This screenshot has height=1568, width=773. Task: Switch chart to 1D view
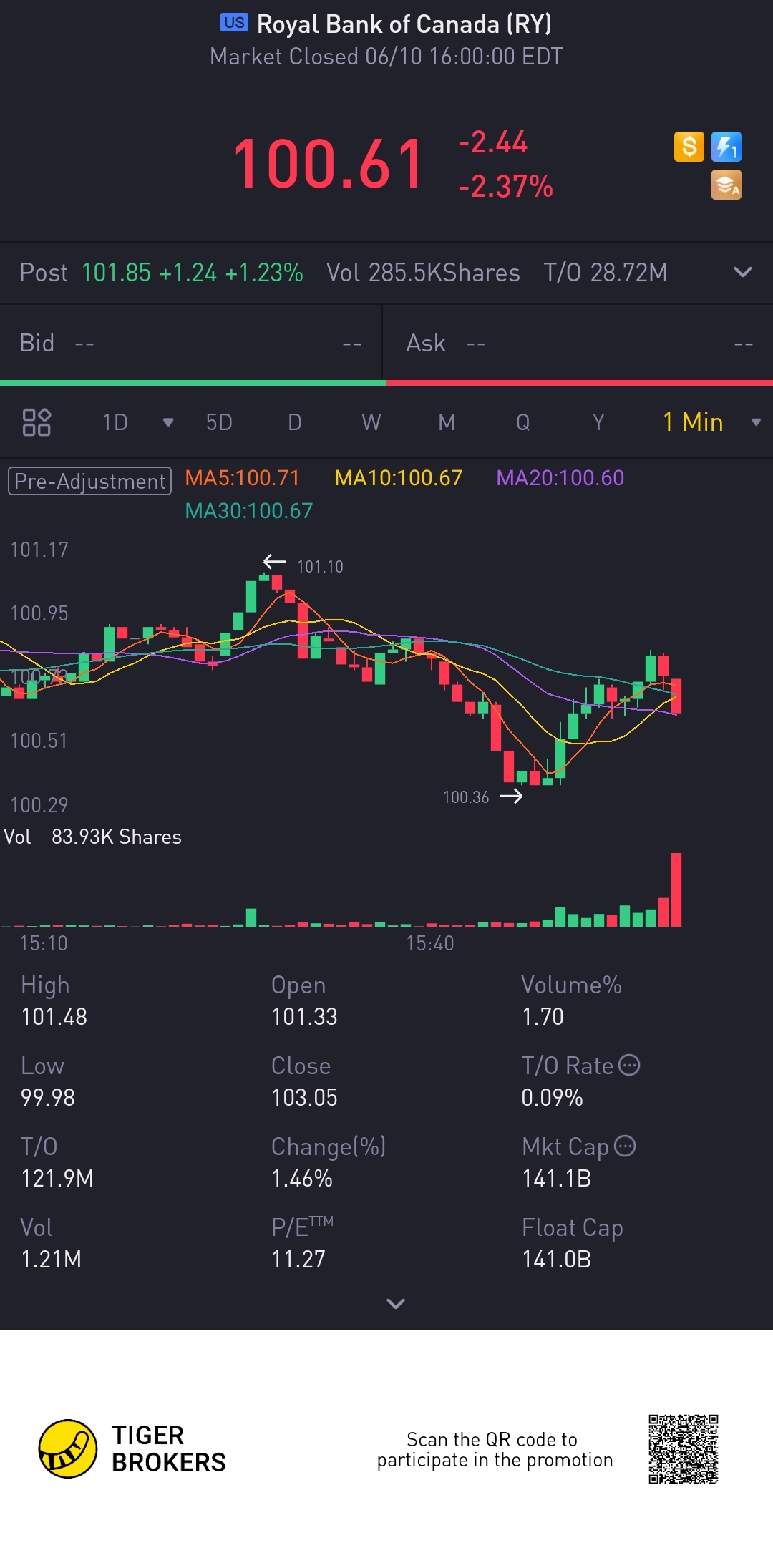pos(115,422)
